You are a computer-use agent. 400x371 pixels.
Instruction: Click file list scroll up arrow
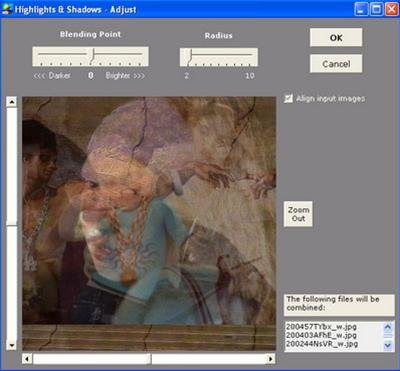(x=388, y=327)
